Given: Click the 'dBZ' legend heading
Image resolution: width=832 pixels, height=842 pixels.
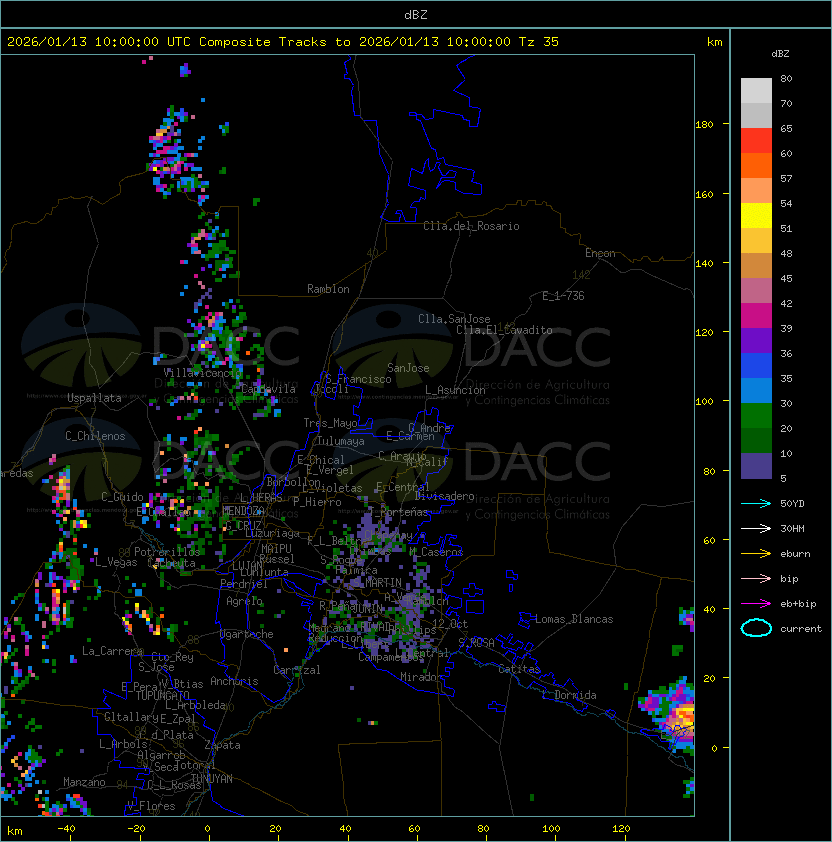Looking at the screenshot, I should tap(780, 54).
